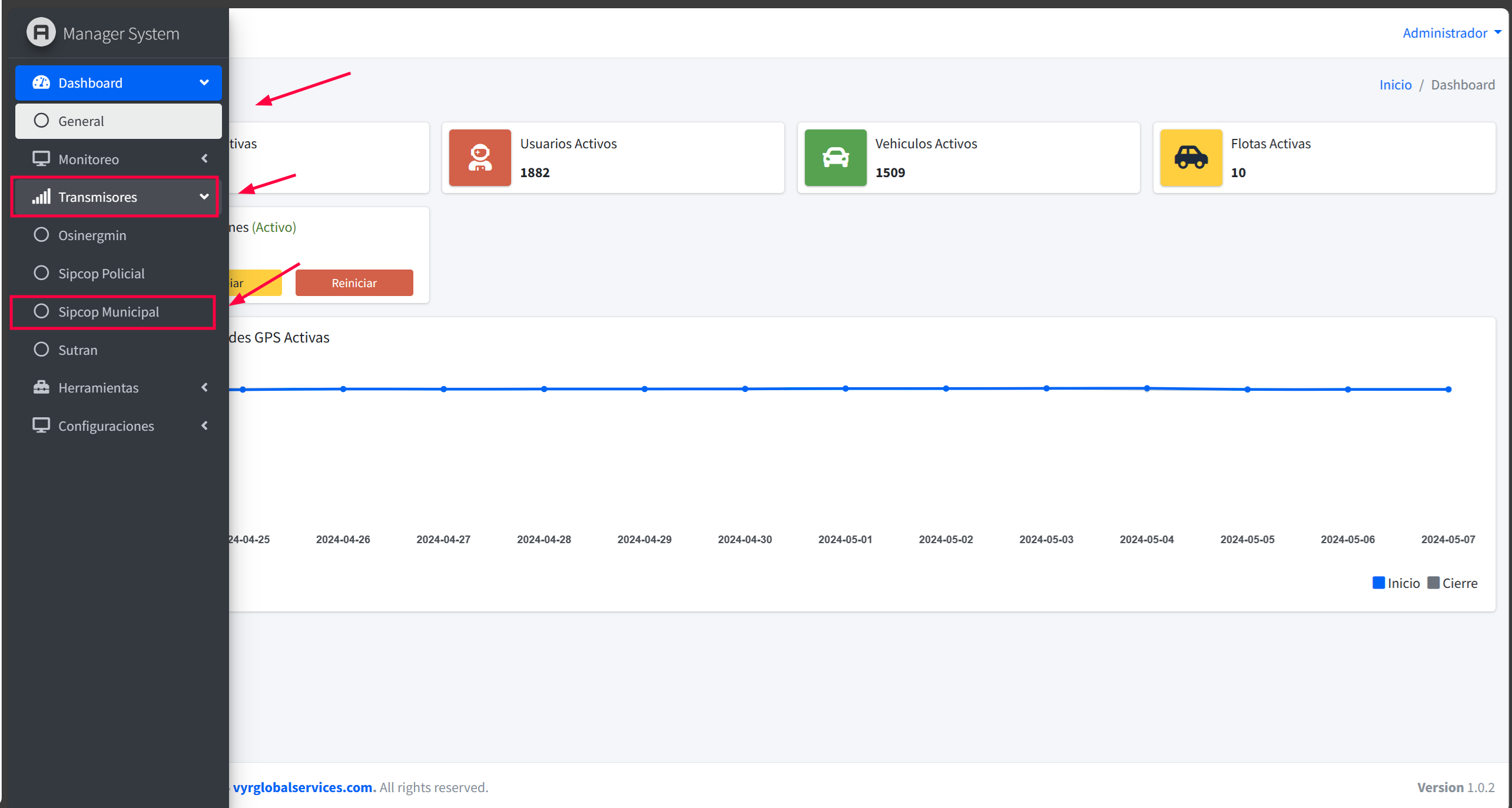Click the red Usuarios Activos icon

[x=480, y=158]
